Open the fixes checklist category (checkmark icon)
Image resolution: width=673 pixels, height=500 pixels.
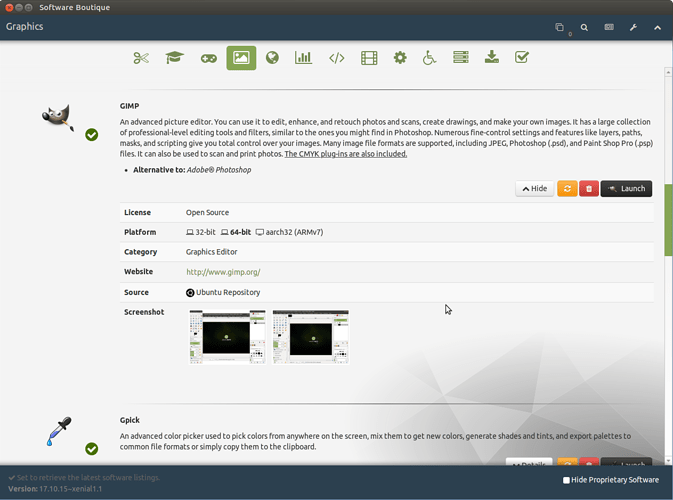click(521, 57)
